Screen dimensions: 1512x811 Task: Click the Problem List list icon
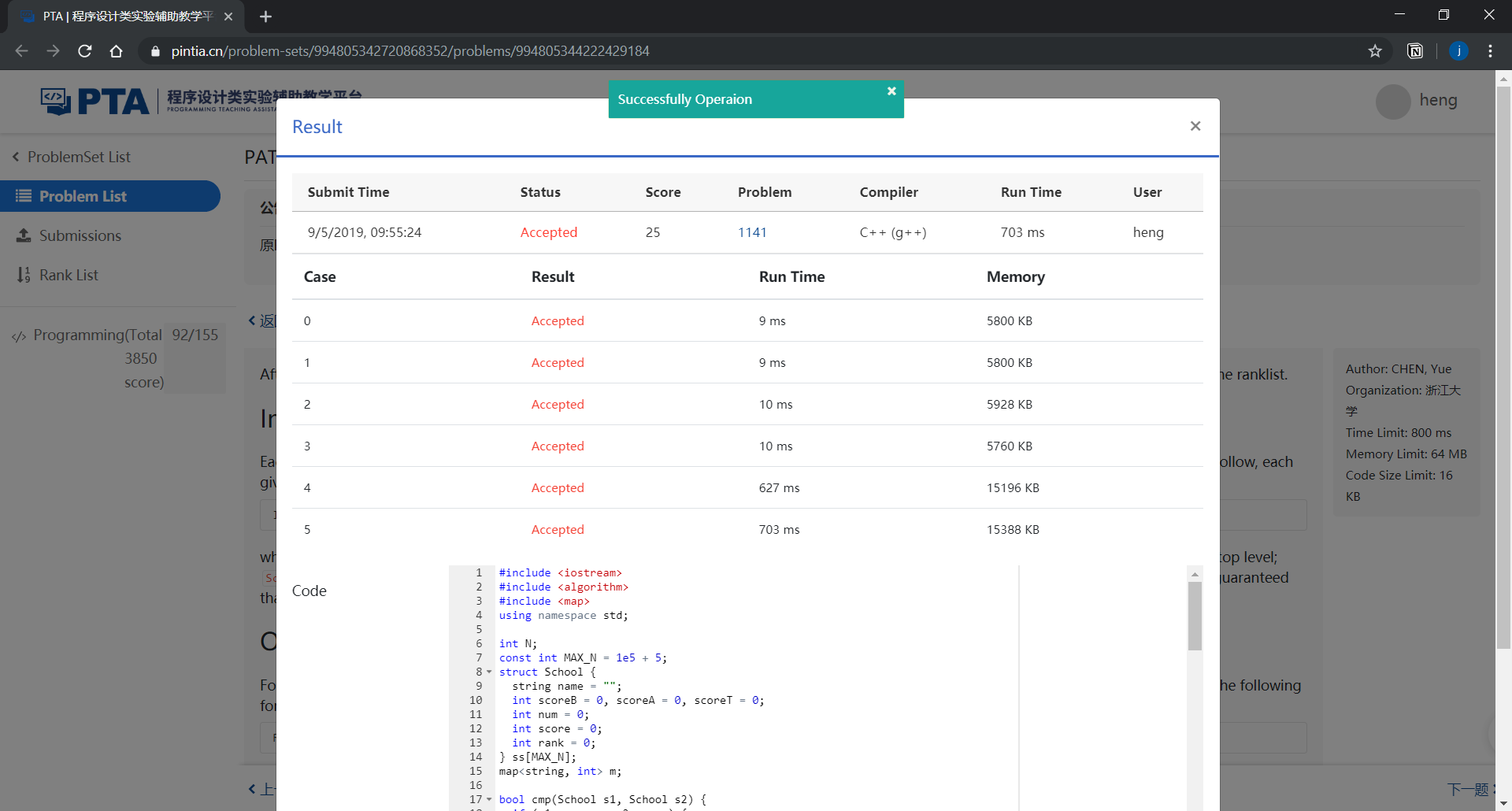tap(24, 196)
